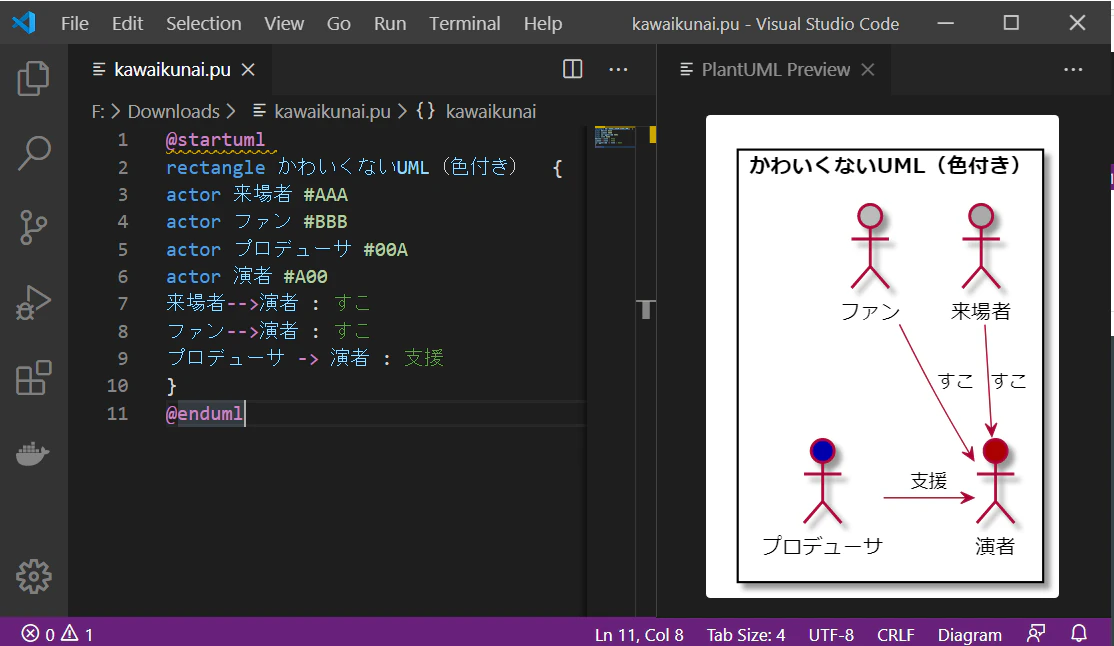Close the kawaikunai.pu editor tab
1114x646 pixels.
(248, 69)
